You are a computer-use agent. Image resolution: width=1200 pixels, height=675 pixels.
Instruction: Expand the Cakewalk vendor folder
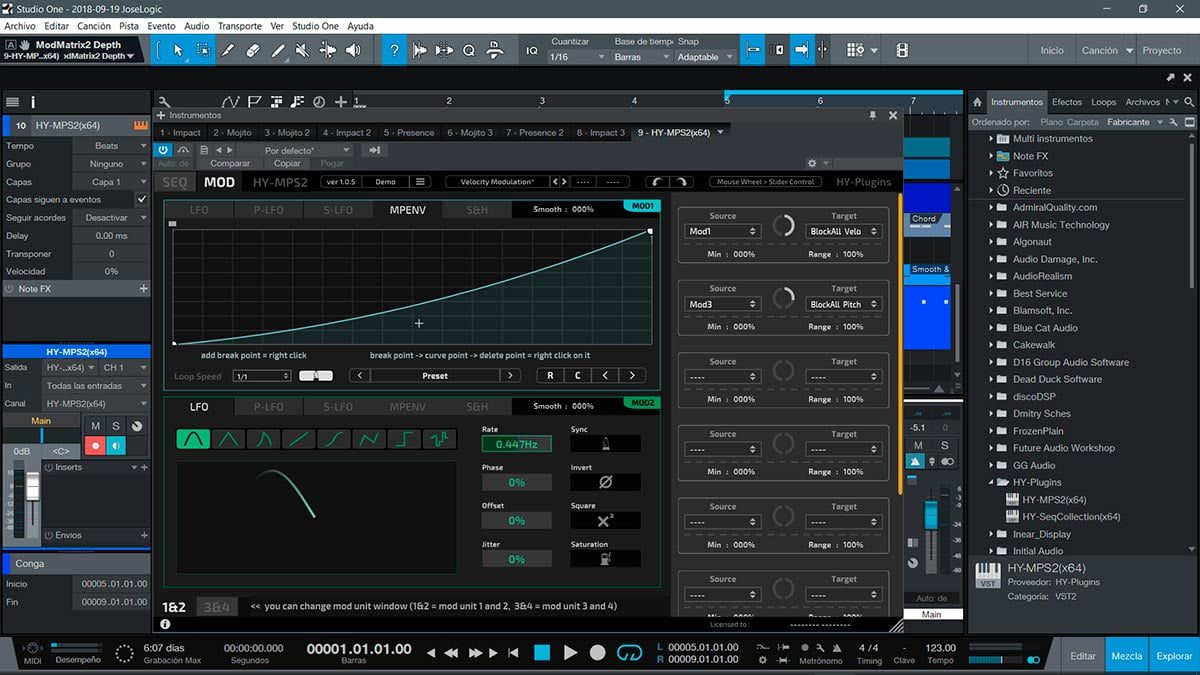point(993,345)
